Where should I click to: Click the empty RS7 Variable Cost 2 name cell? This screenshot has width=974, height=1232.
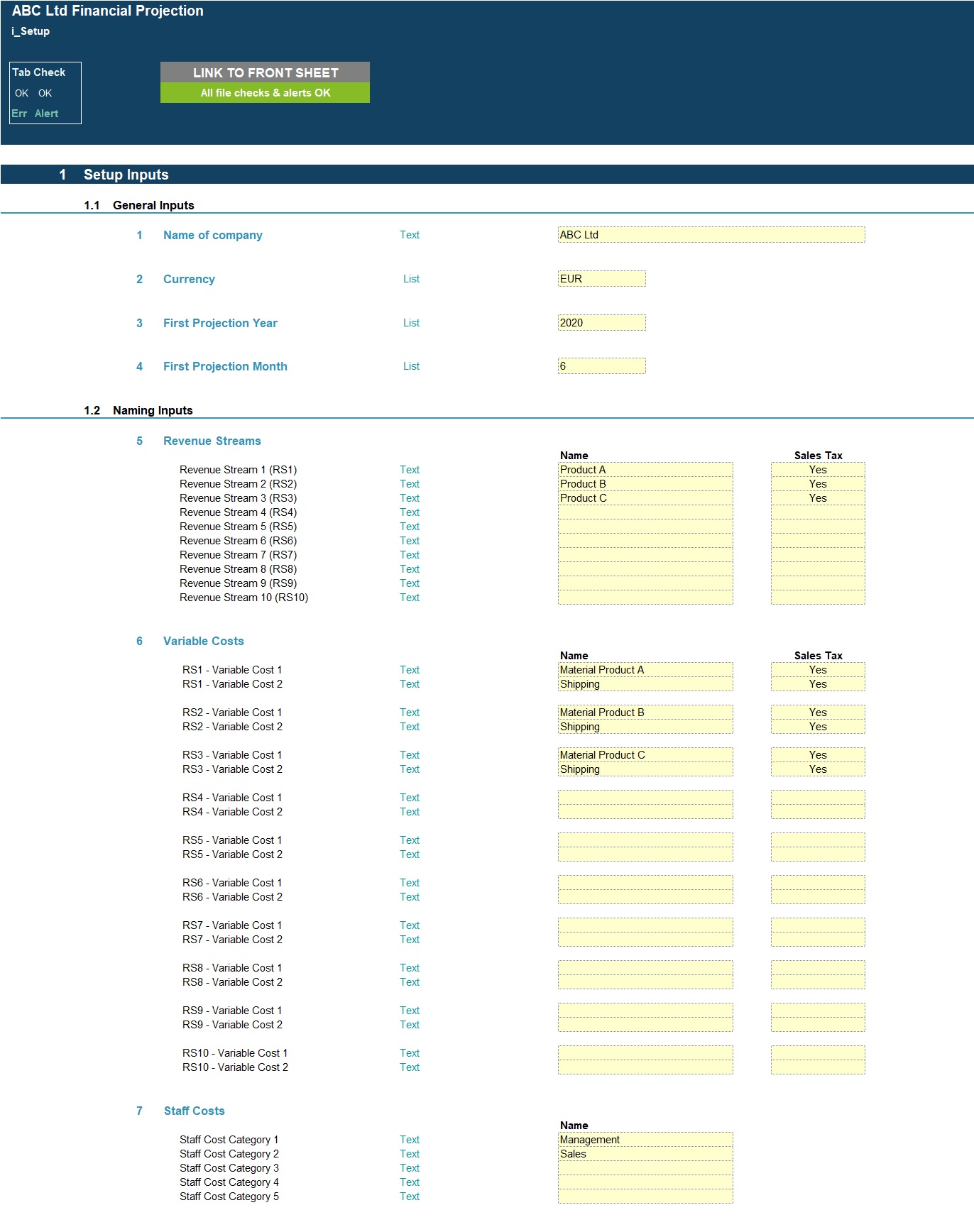[x=645, y=940]
